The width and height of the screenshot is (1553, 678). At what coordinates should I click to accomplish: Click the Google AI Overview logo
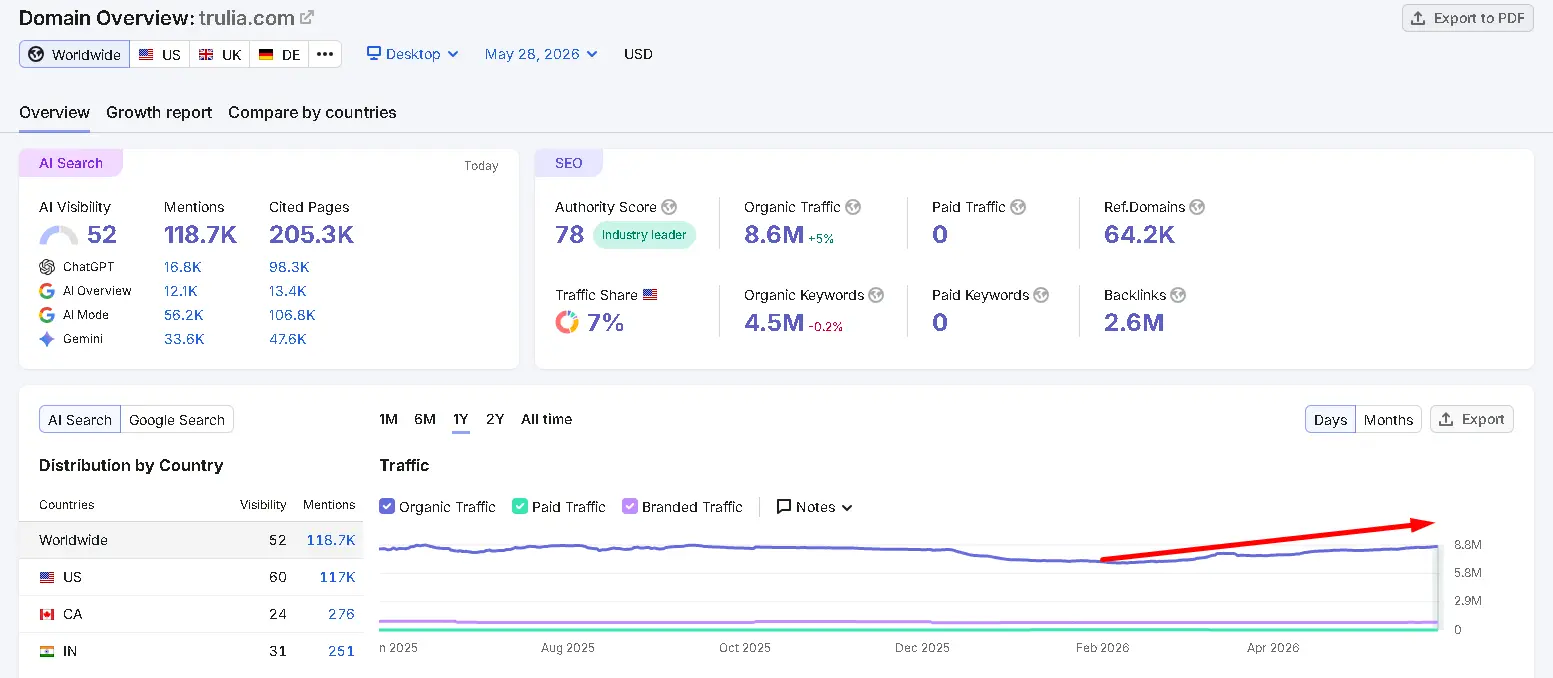[46, 291]
